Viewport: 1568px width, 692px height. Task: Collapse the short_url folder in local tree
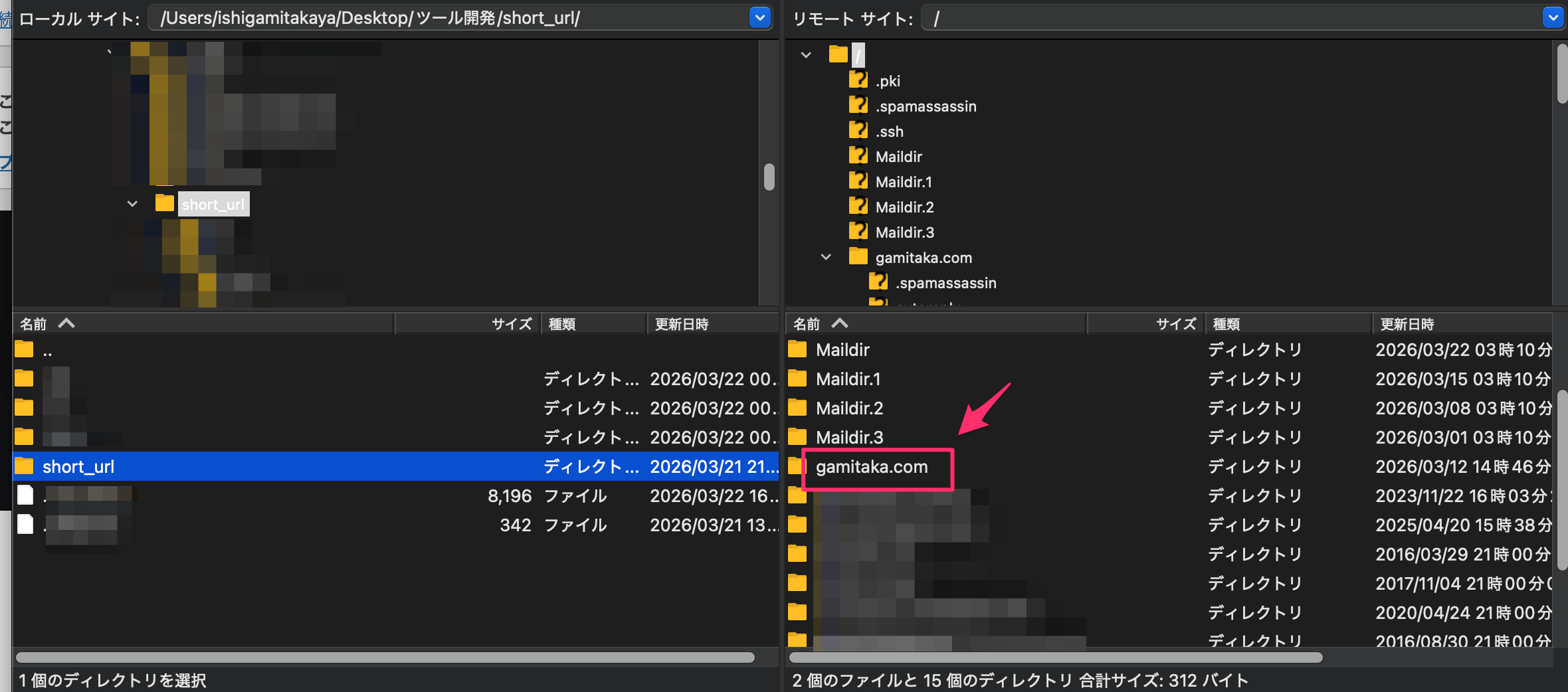pos(132,204)
